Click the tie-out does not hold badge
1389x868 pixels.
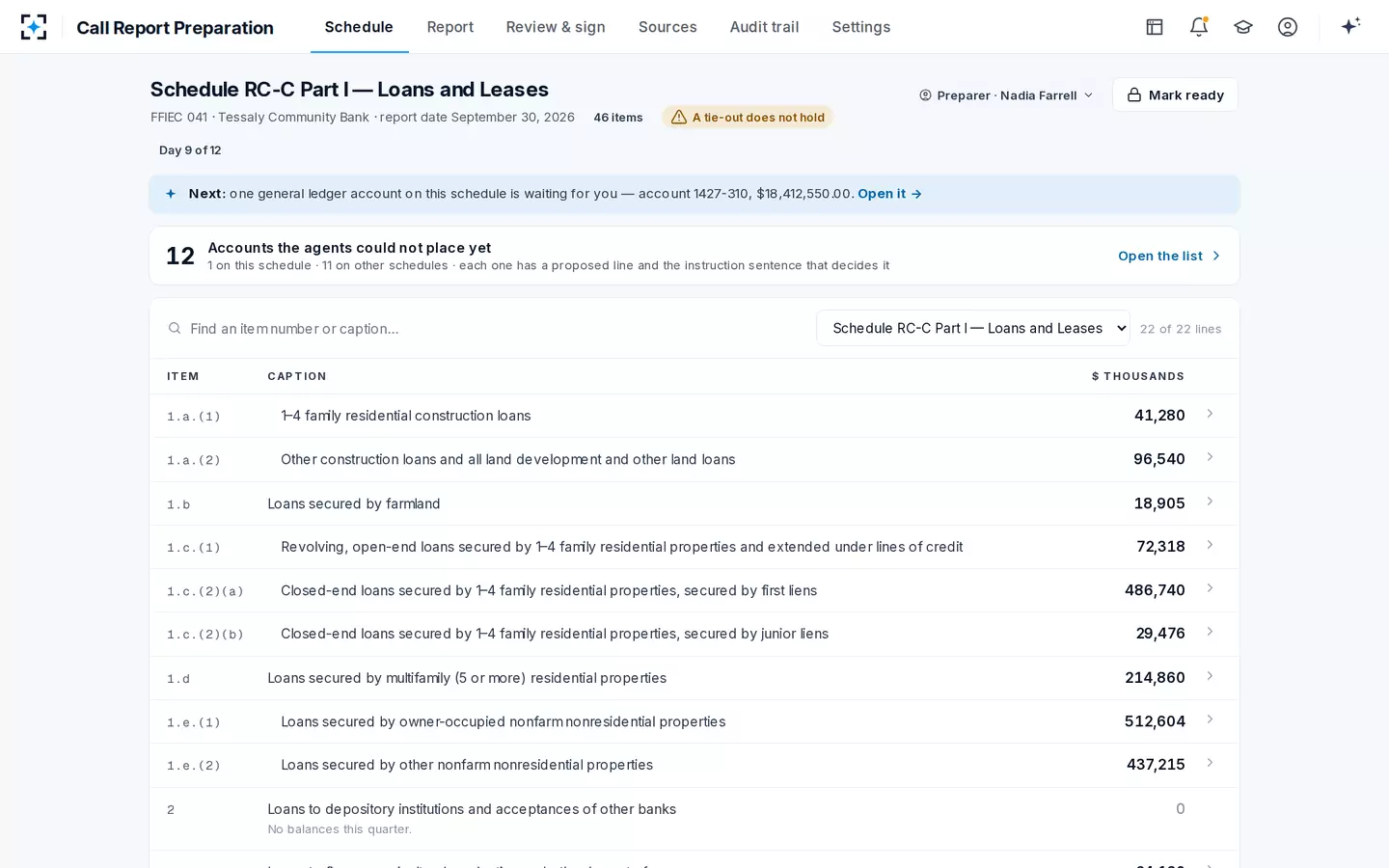[748, 118]
